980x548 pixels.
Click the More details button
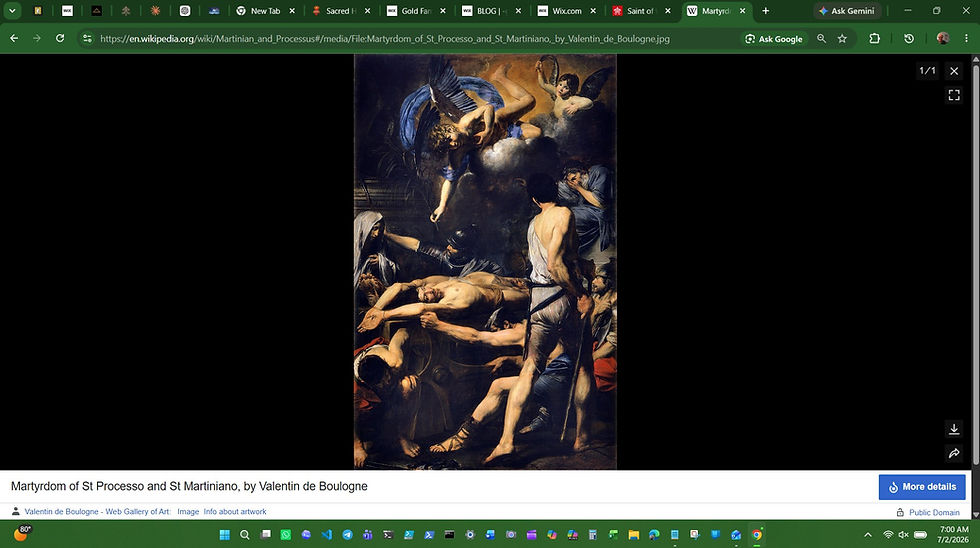pyautogui.click(x=922, y=487)
